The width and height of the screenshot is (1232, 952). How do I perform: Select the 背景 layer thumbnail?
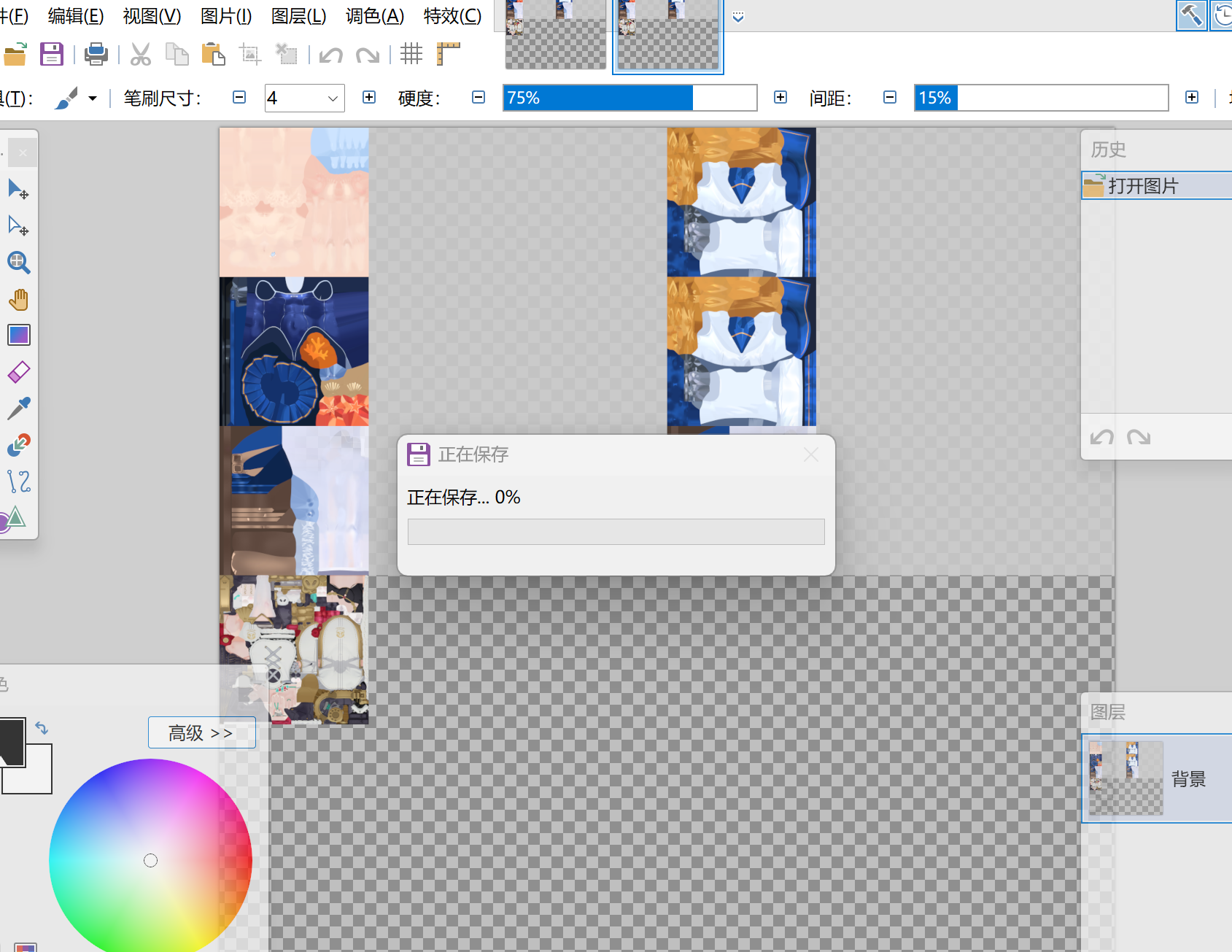1126,778
